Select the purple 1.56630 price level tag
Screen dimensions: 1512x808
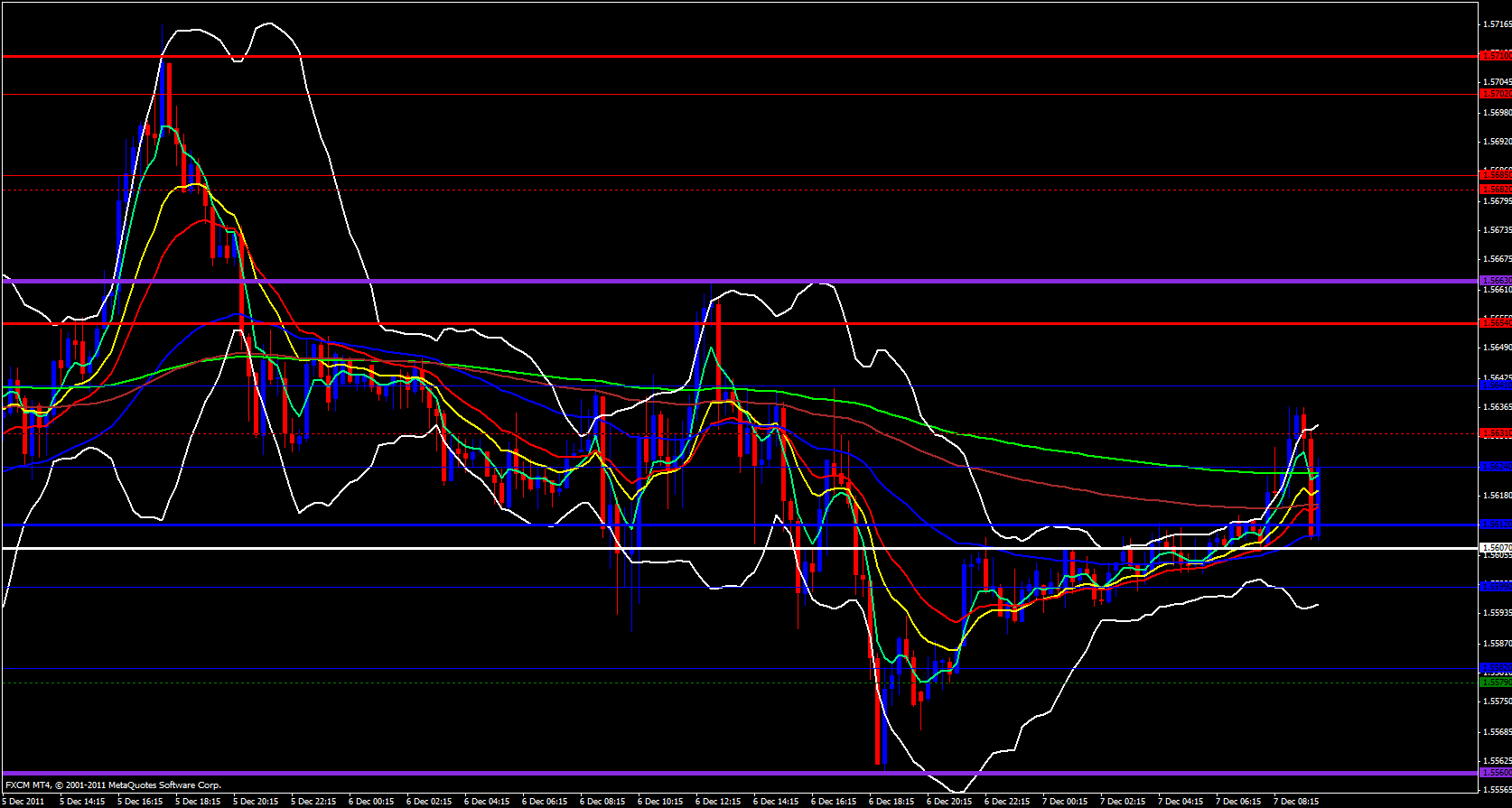click(x=1496, y=281)
